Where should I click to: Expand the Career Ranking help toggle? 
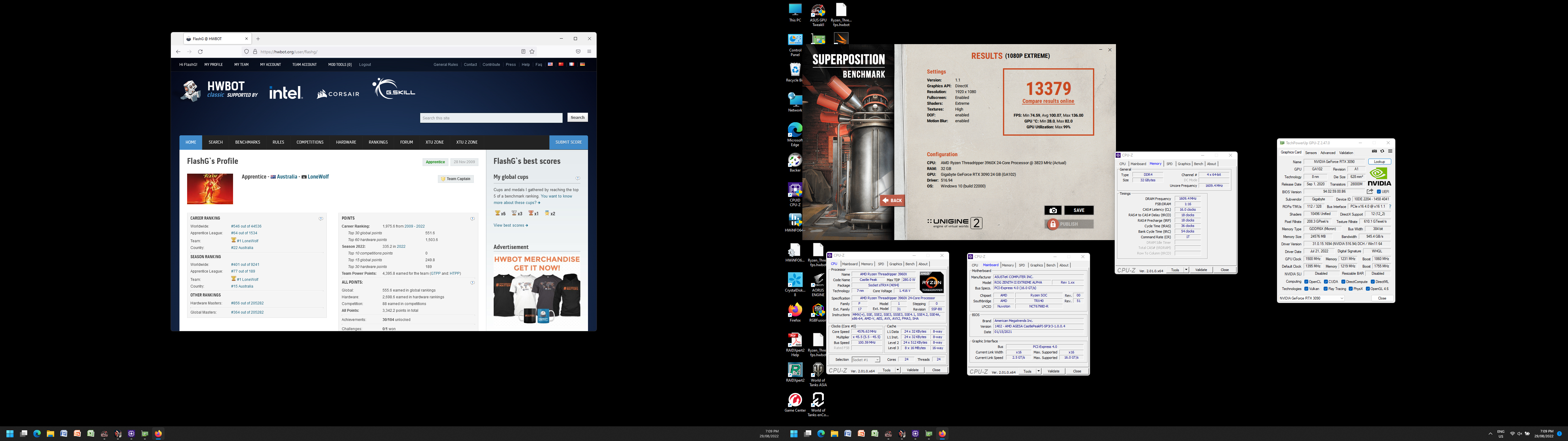coord(321,219)
